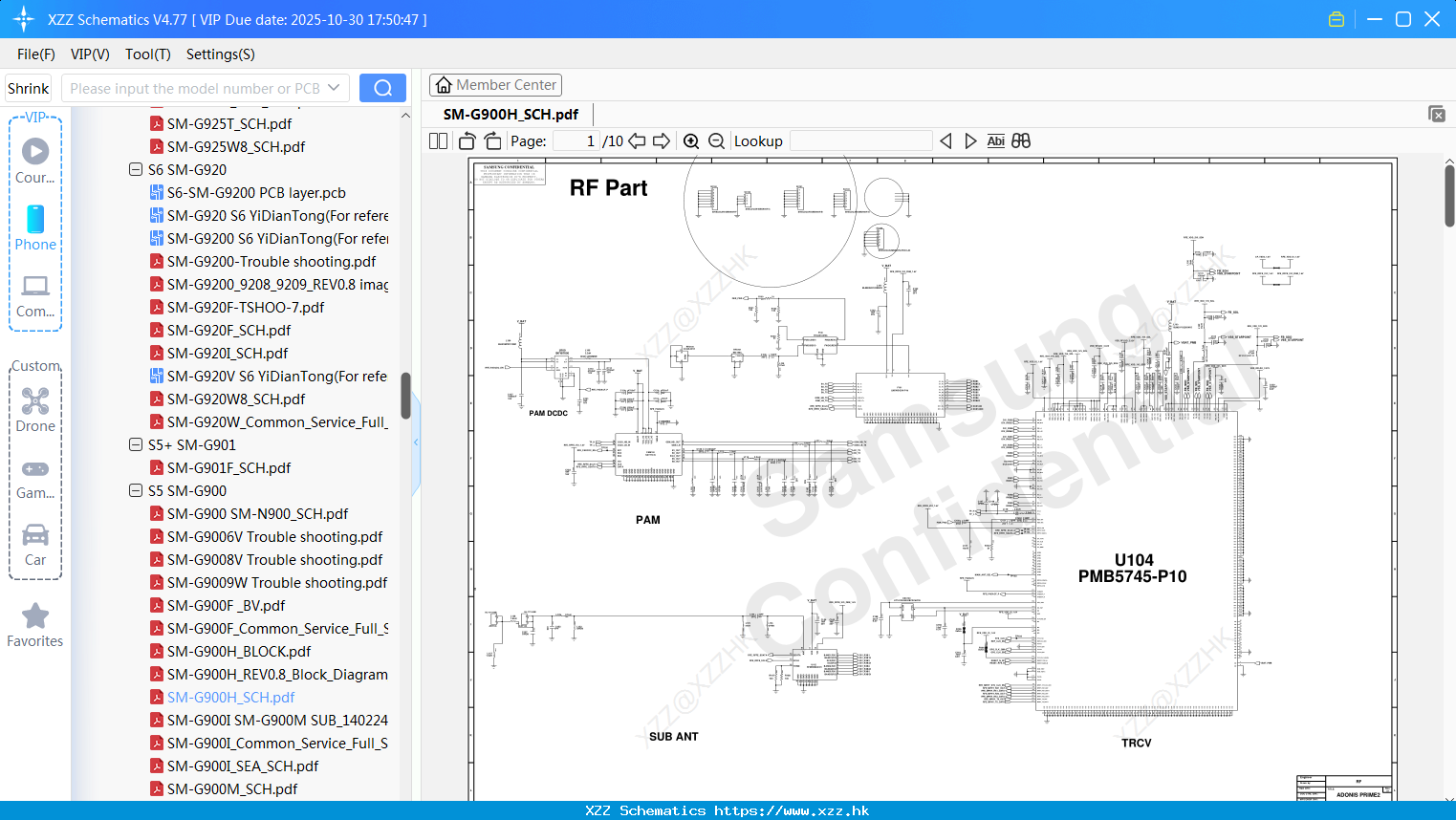Open the xzz.hk website link in status bar
This screenshot has width=1456, height=820.
(792, 810)
